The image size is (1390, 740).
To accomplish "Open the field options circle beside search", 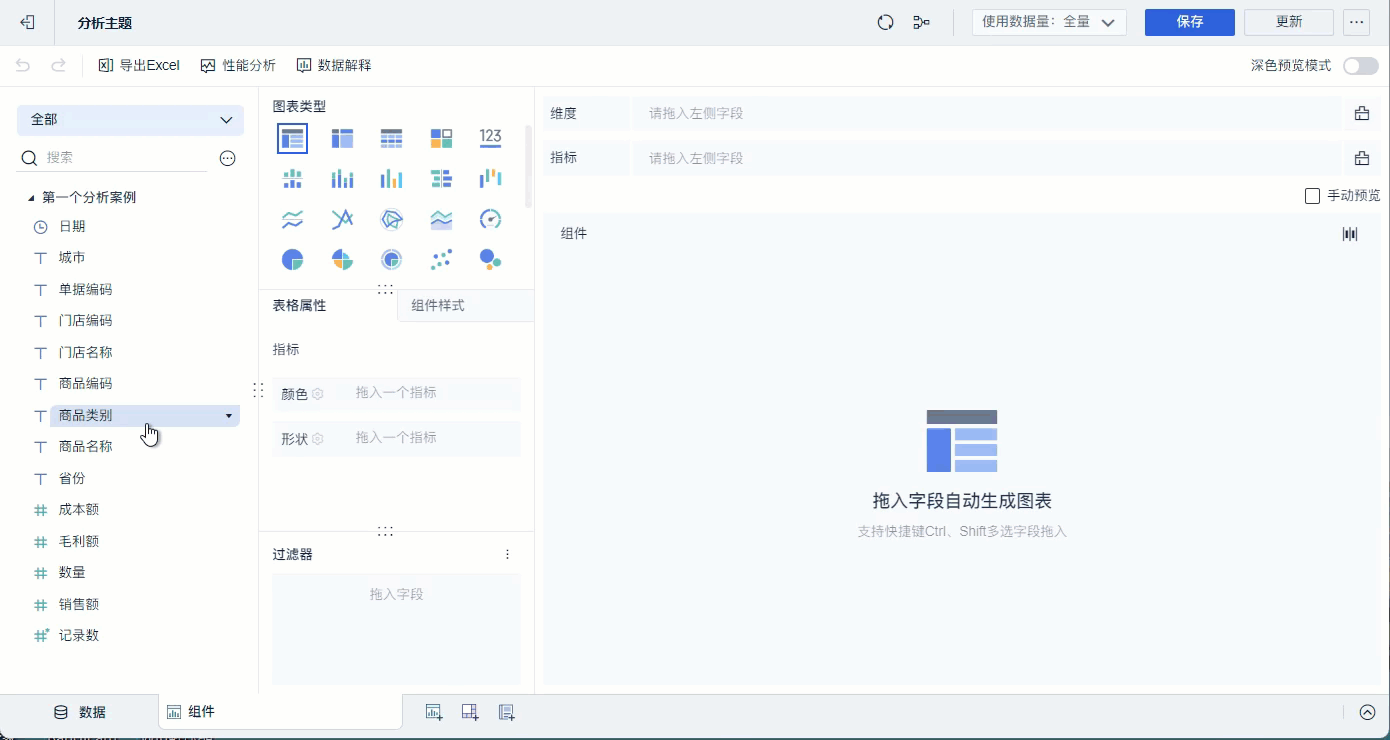I will 227,158.
